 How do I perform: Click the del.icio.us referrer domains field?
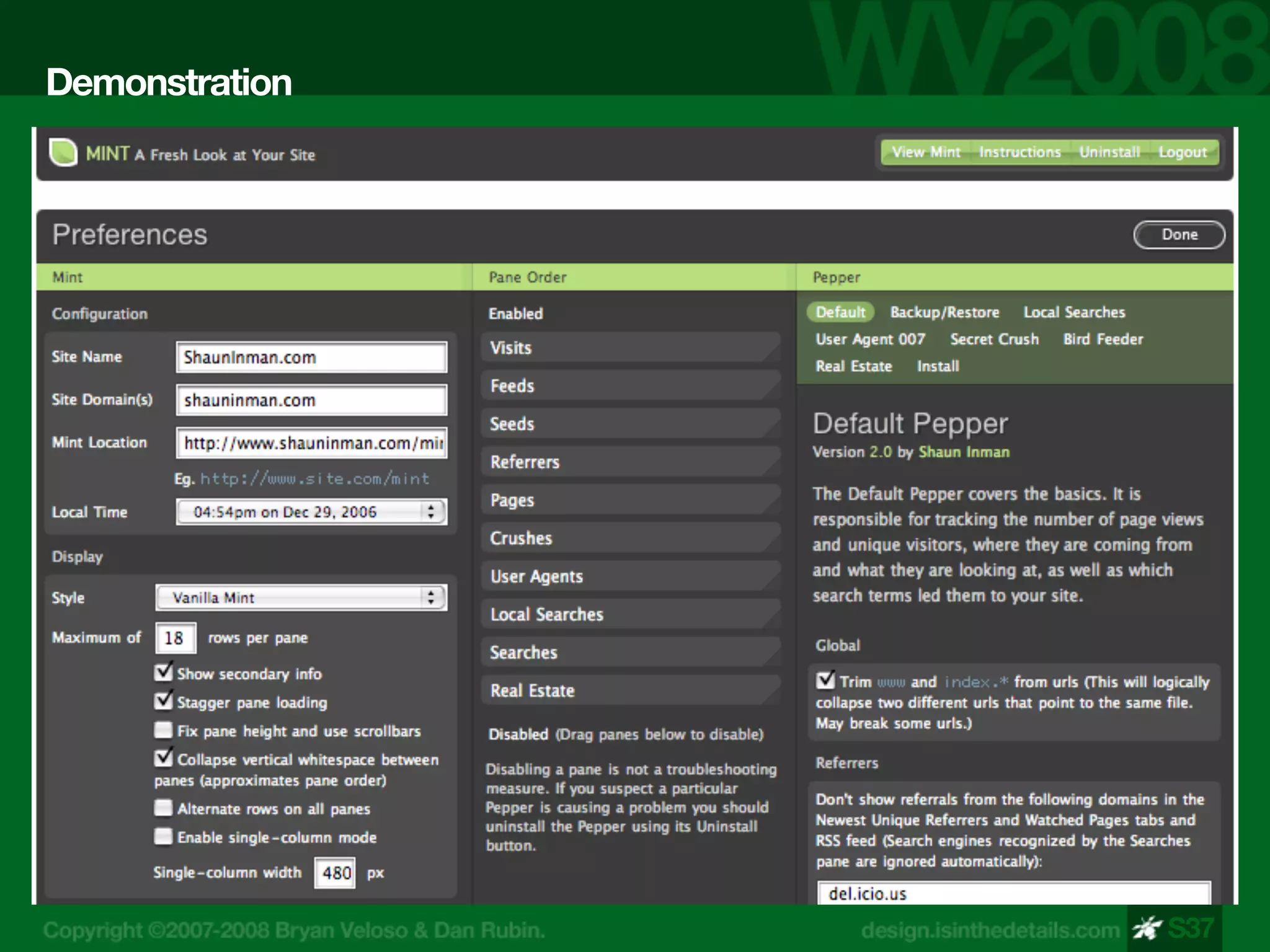(x=1014, y=893)
